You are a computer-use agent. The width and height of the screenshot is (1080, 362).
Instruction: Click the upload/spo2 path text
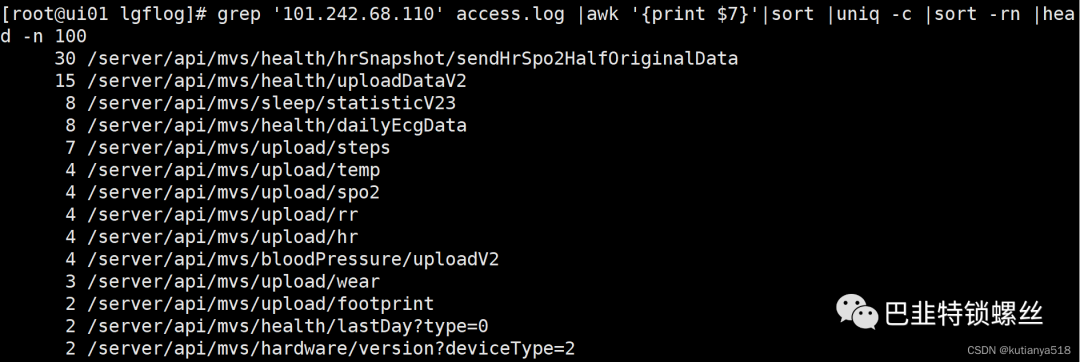click(233, 192)
